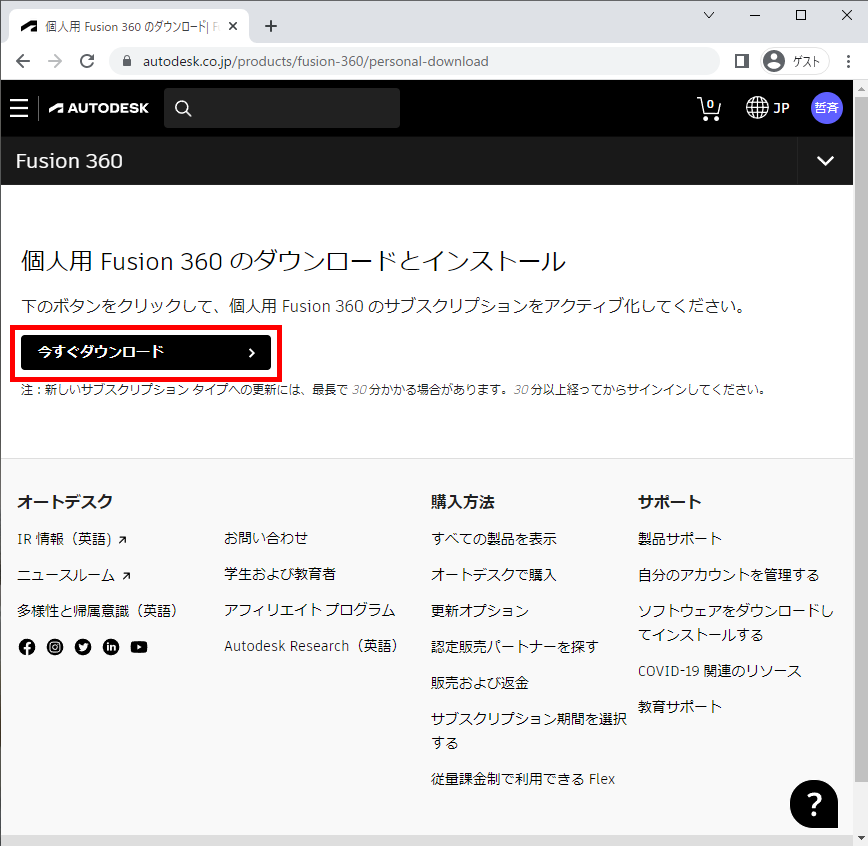Reload the current page
The height and width of the screenshot is (846, 868).
coord(87,61)
